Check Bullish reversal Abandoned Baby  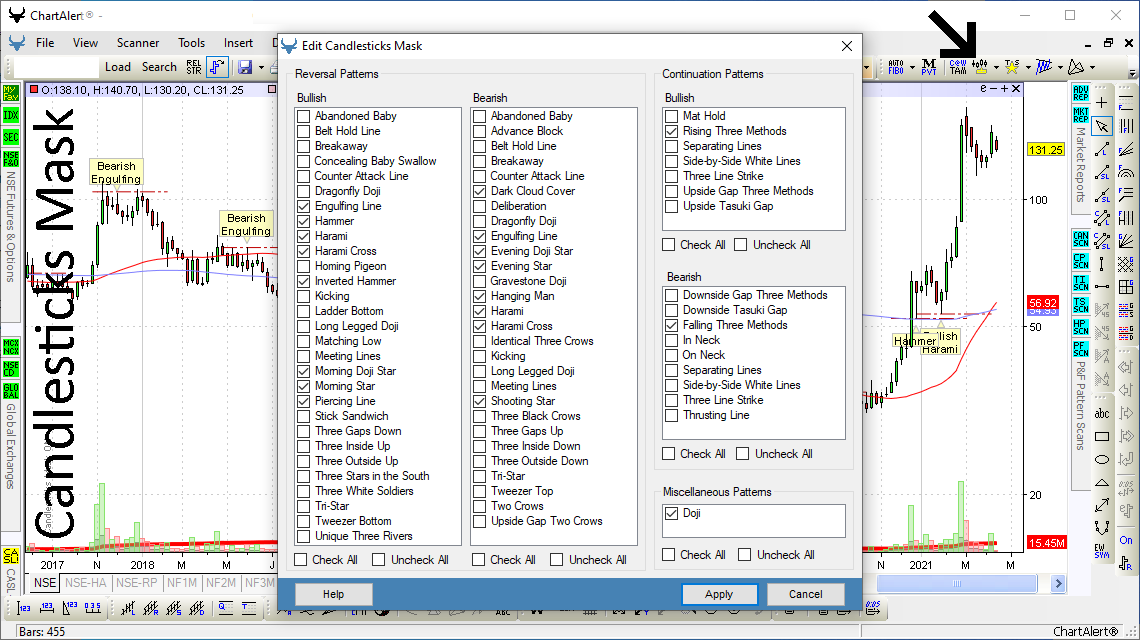point(304,116)
